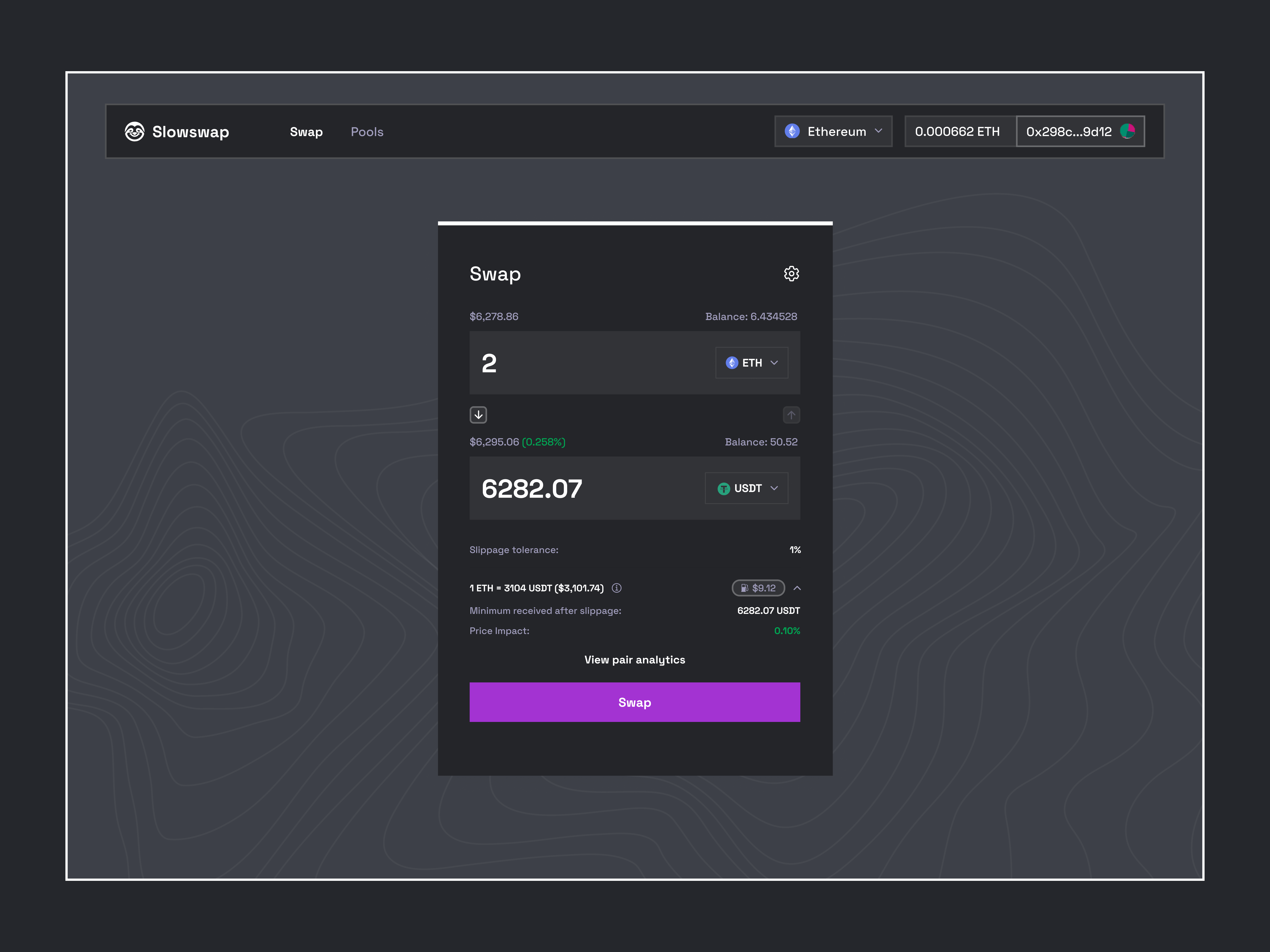Image resolution: width=1270 pixels, height=952 pixels.
Task: Switch to the Pools tab
Action: [367, 132]
